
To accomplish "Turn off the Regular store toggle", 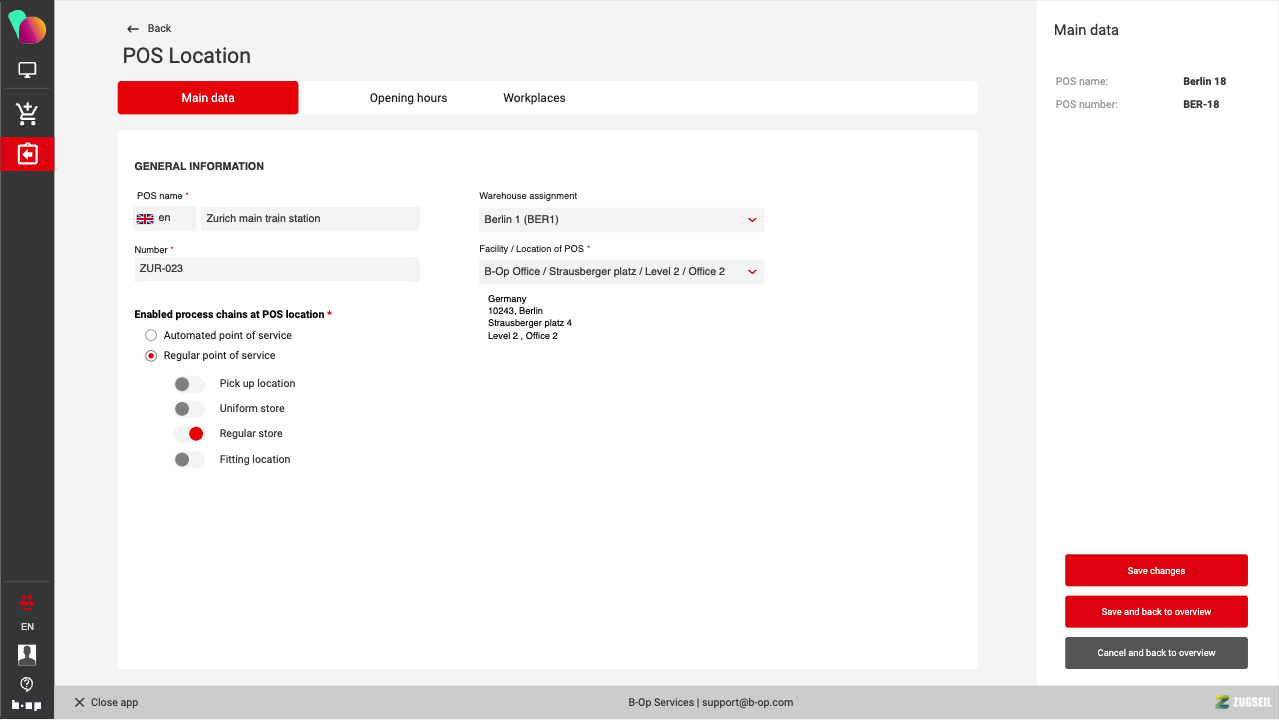I will click(189, 434).
